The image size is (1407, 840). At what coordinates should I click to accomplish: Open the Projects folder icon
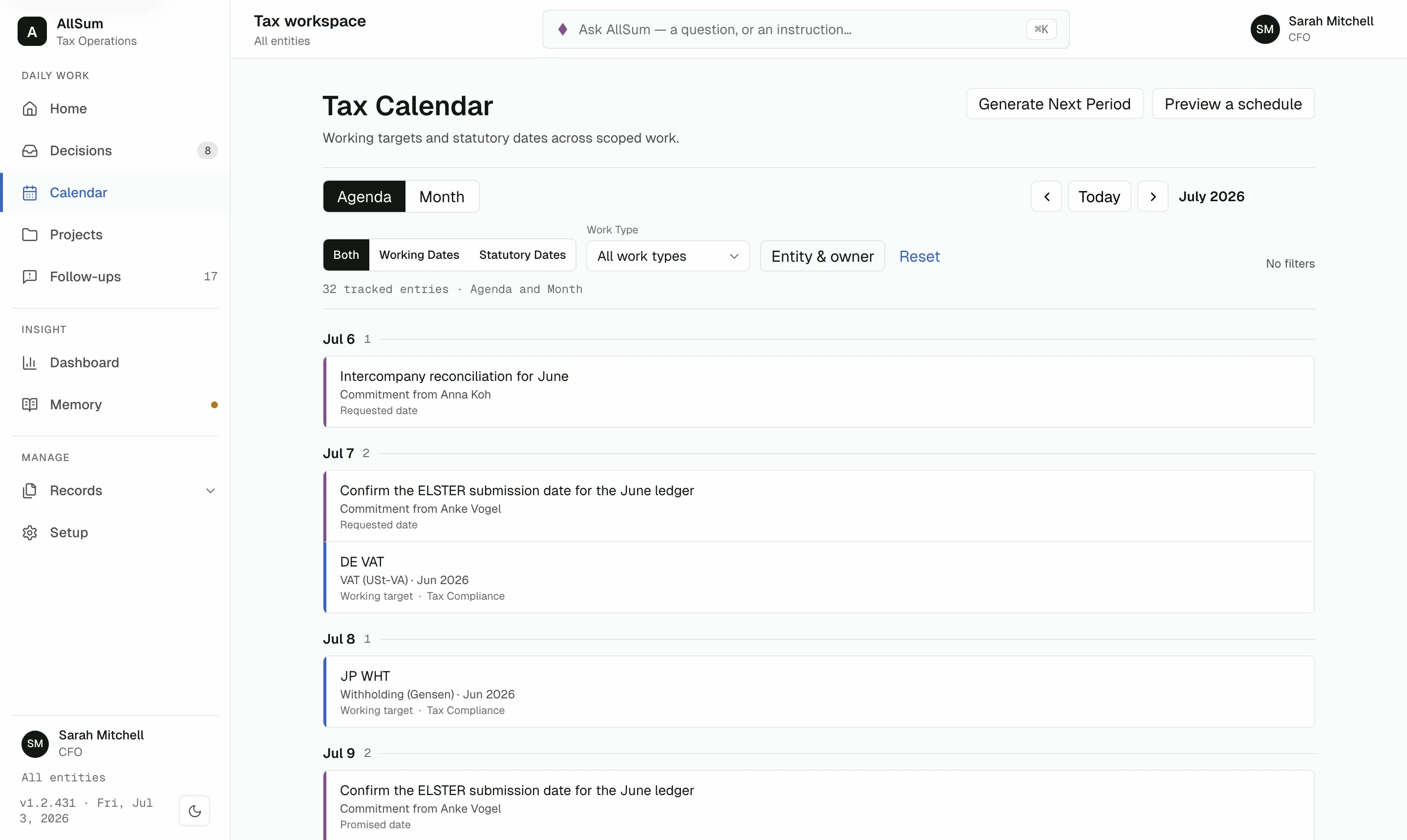[29, 234]
